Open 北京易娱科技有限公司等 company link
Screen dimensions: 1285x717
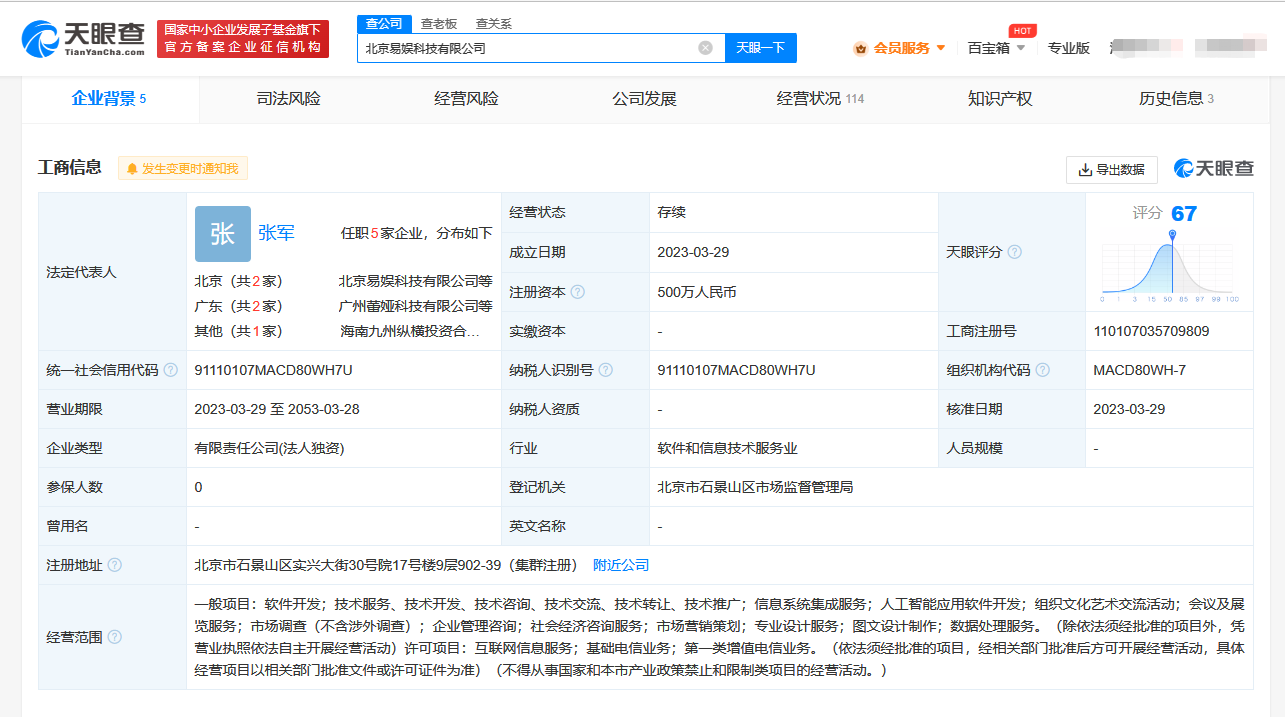coord(415,281)
